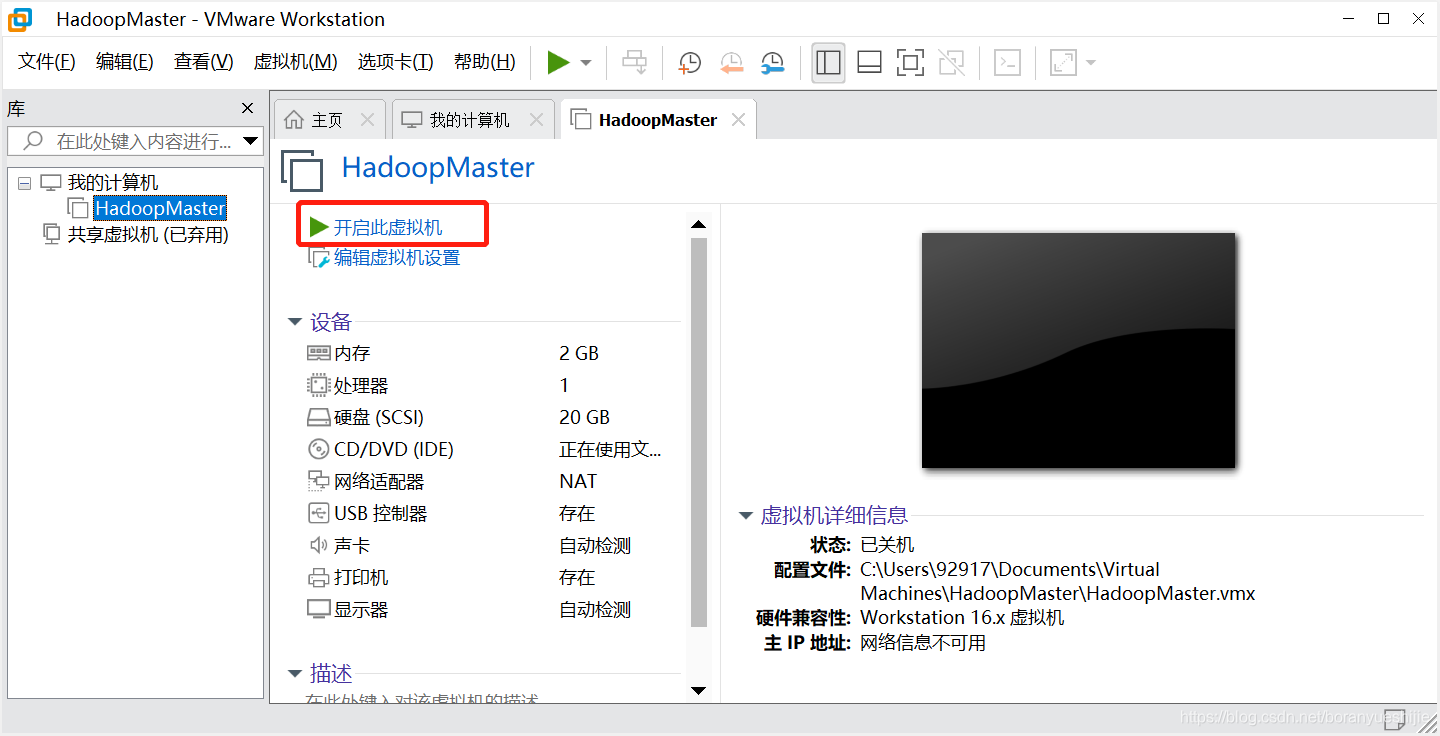The image size is (1440, 736).
Task: Click the virtual machine screen preview thumbnail
Action: (1078, 350)
